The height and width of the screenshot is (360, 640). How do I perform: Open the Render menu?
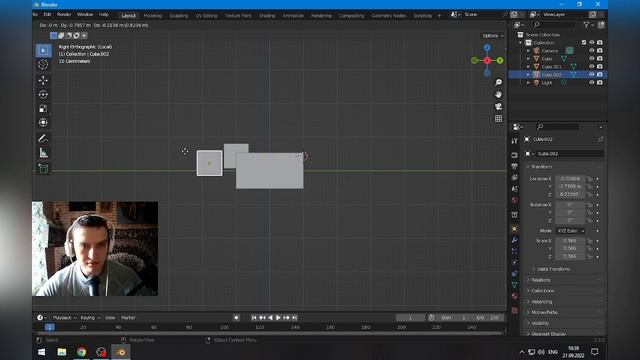pos(64,15)
